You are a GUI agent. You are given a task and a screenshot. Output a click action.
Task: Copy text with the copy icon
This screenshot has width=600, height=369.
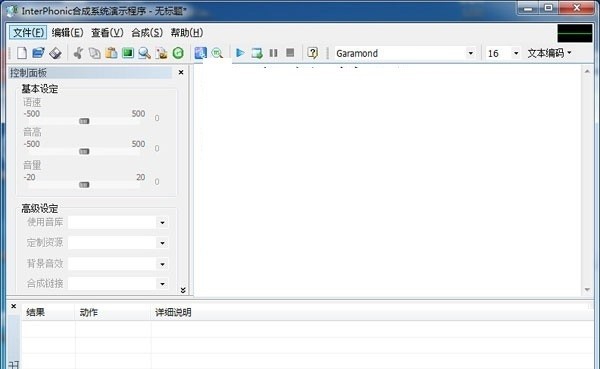click(95, 53)
